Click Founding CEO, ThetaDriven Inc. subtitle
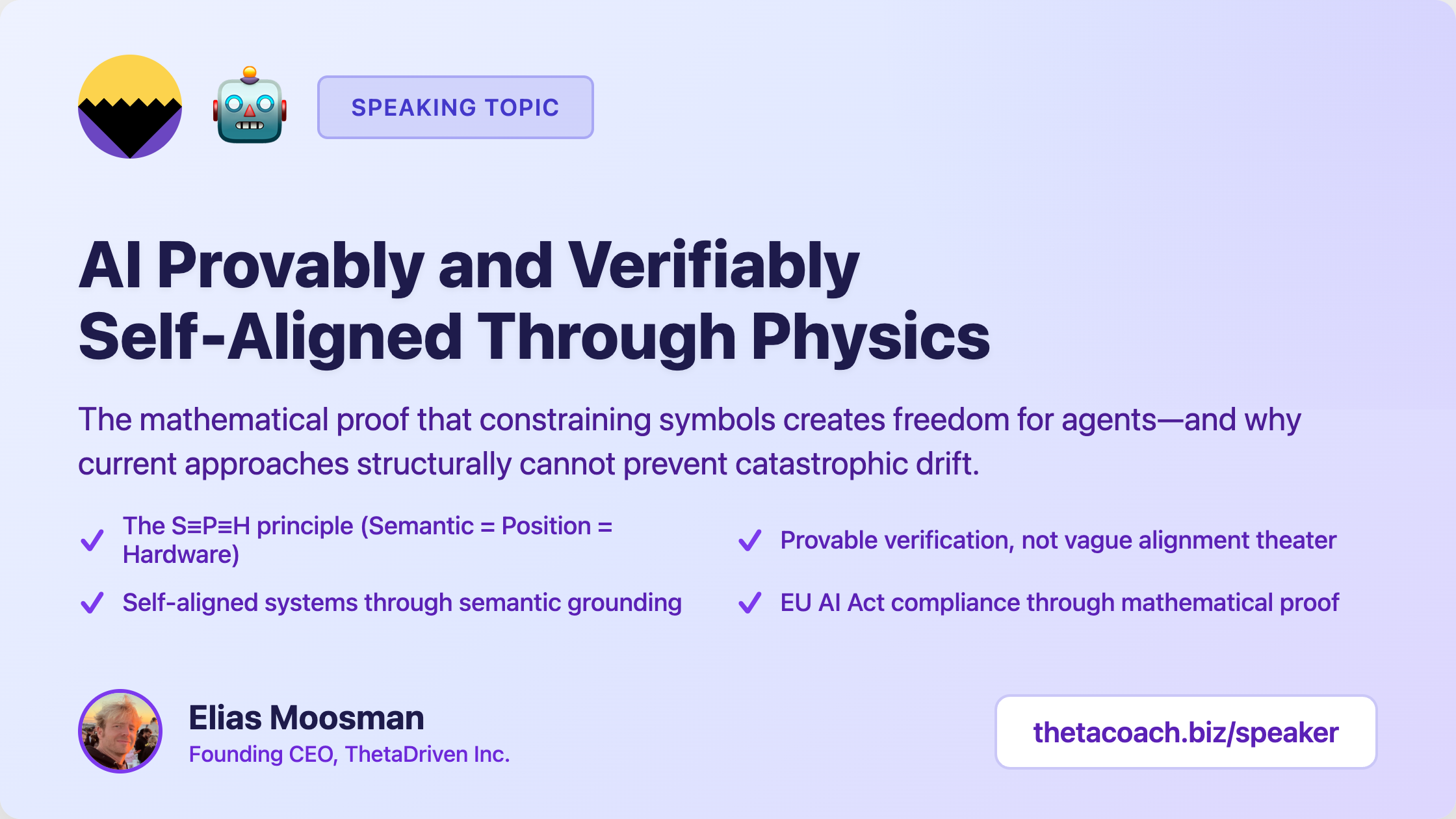Screen dimensions: 1456x819 (349, 754)
